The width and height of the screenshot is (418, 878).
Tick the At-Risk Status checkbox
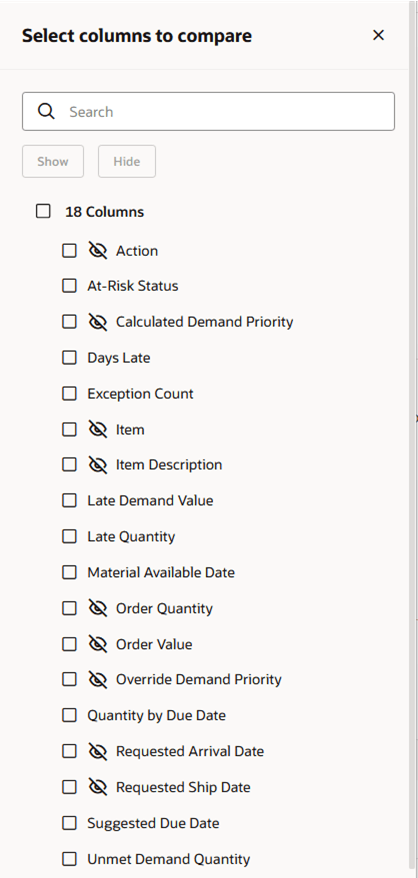click(69, 286)
